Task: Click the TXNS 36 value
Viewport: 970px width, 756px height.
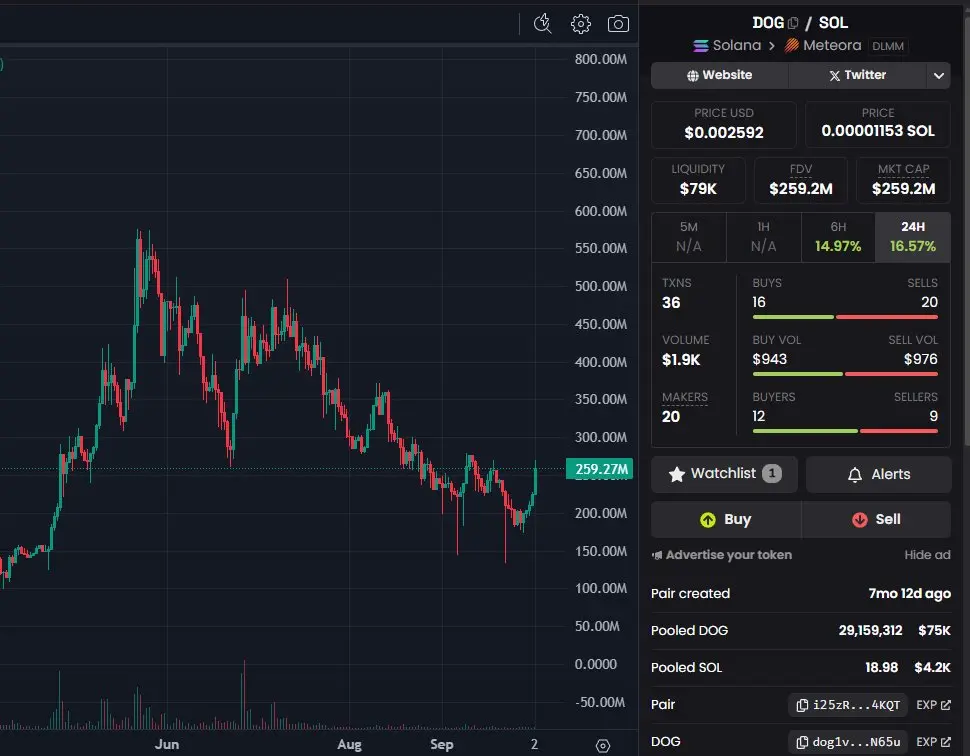Action: click(x=671, y=303)
